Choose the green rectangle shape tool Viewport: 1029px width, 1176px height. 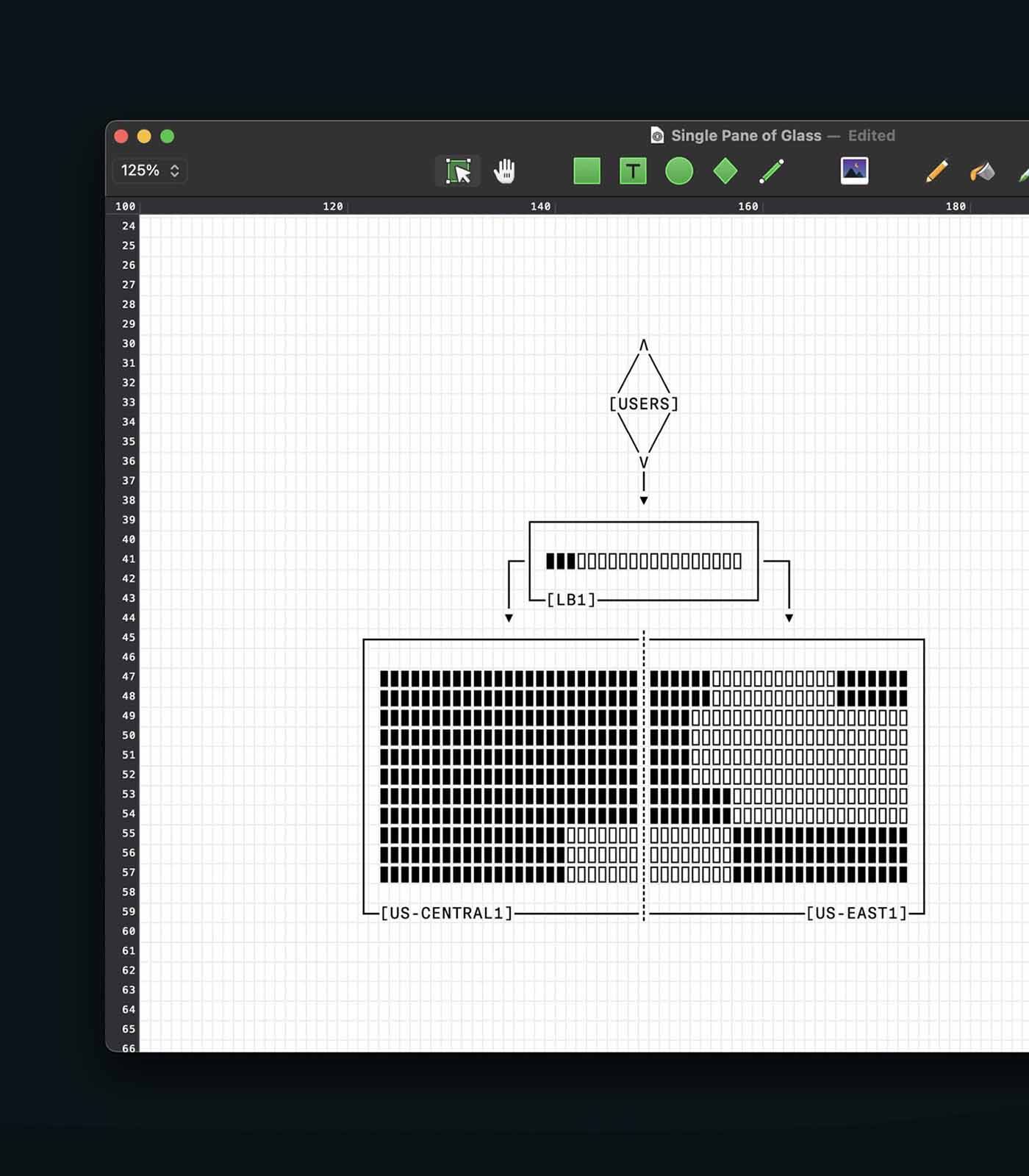point(587,171)
